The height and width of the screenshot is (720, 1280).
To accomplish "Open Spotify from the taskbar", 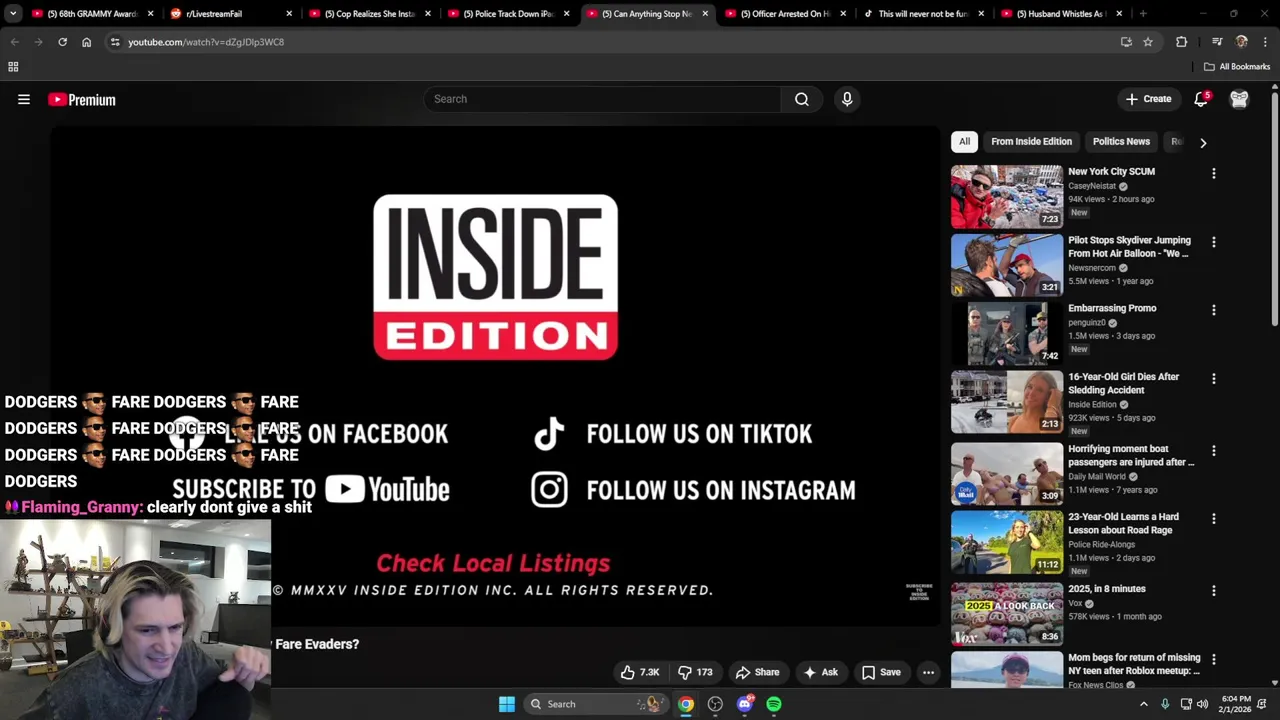I will tap(774, 704).
